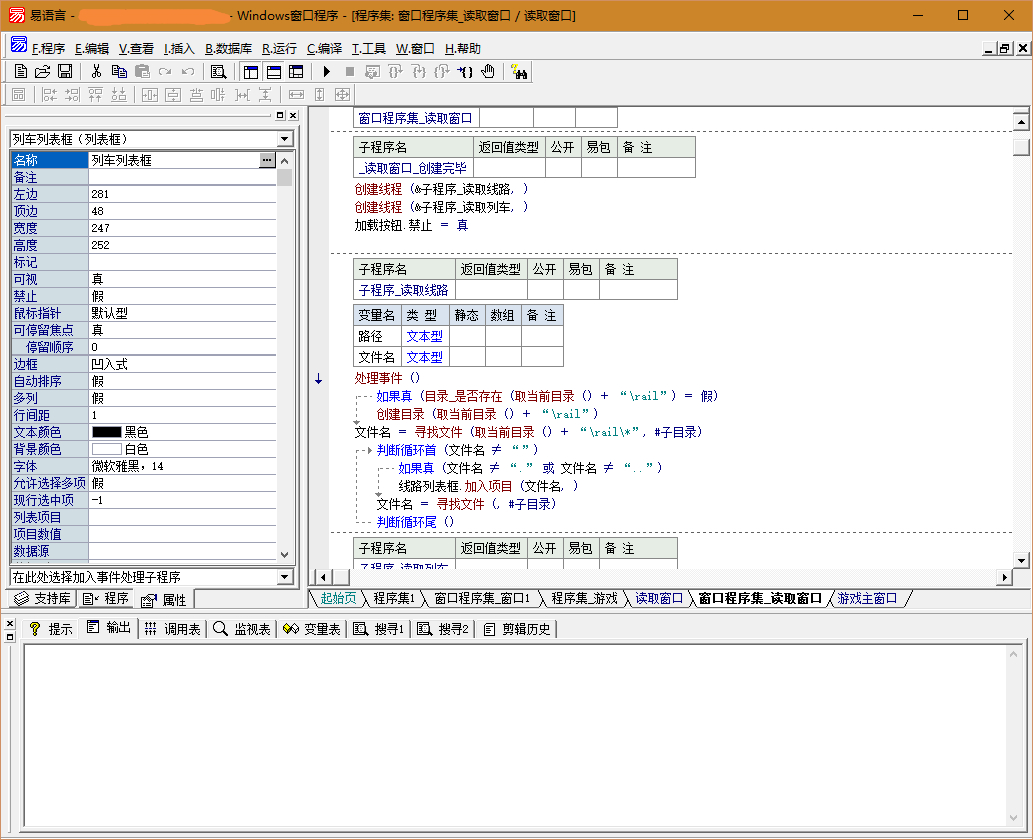This screenshot has height=840, width=1033.
Task: Click the binoculars help search icon
Action: 519,71
